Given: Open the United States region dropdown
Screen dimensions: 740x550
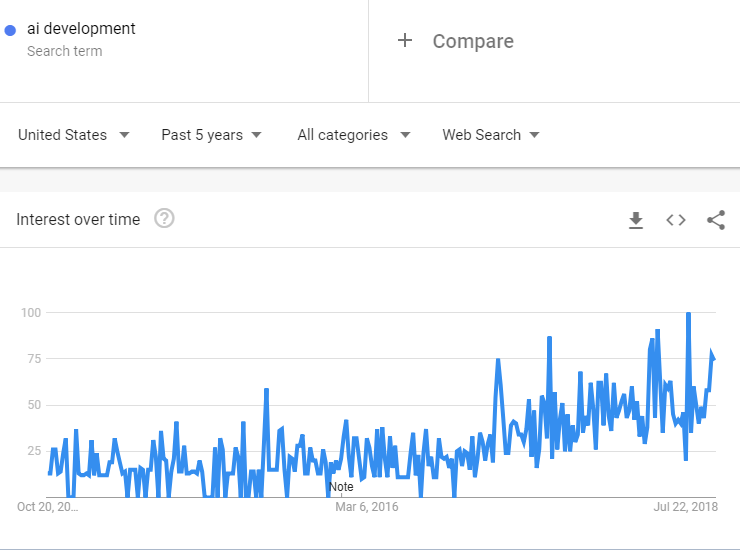Looking at the screenshot, I should pyautogui.click(x=74, y=135).
